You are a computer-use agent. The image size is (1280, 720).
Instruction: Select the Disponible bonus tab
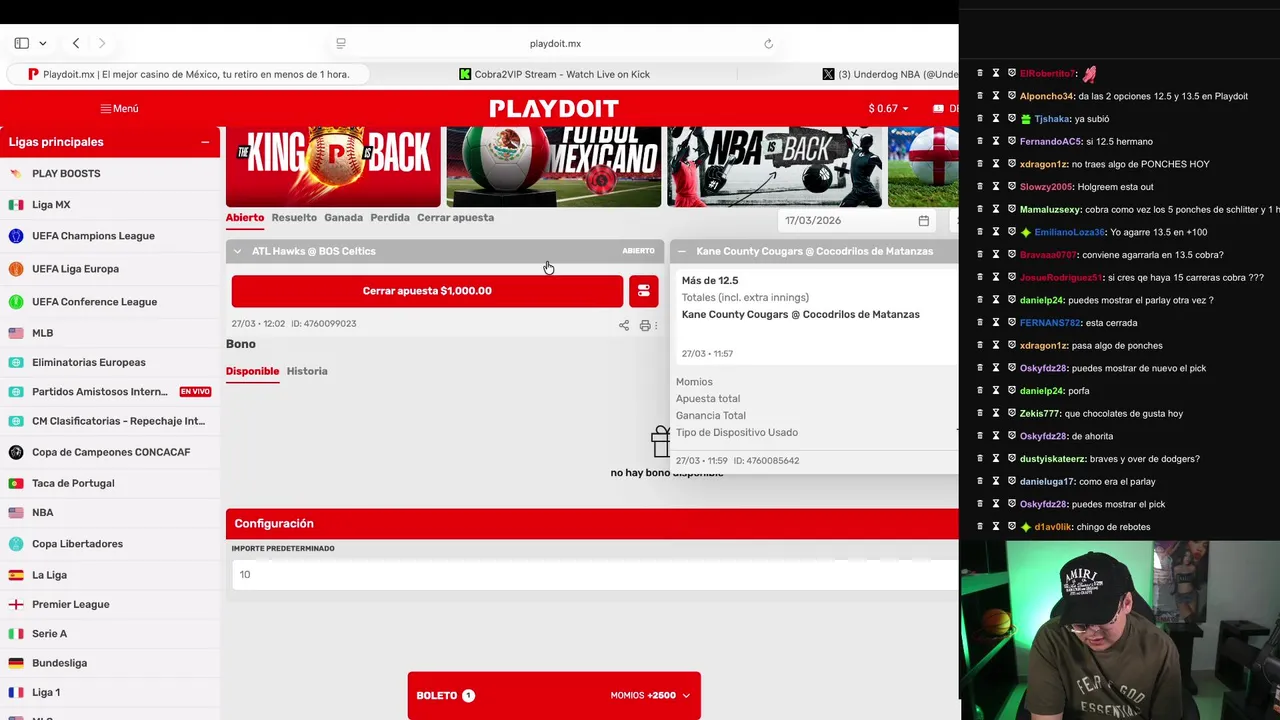(x=252, y=371)
